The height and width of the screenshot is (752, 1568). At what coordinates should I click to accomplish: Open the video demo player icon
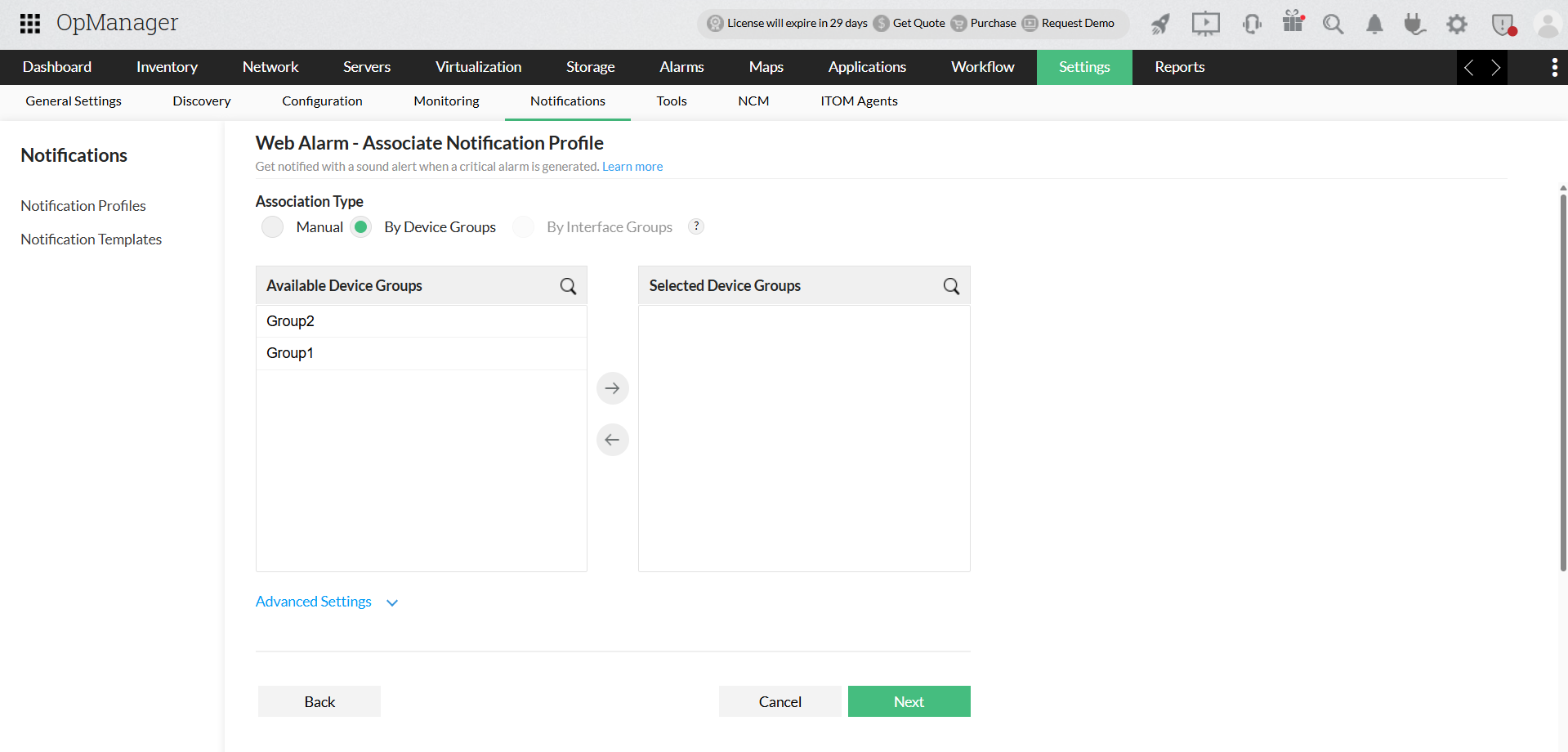[1204, 24]
